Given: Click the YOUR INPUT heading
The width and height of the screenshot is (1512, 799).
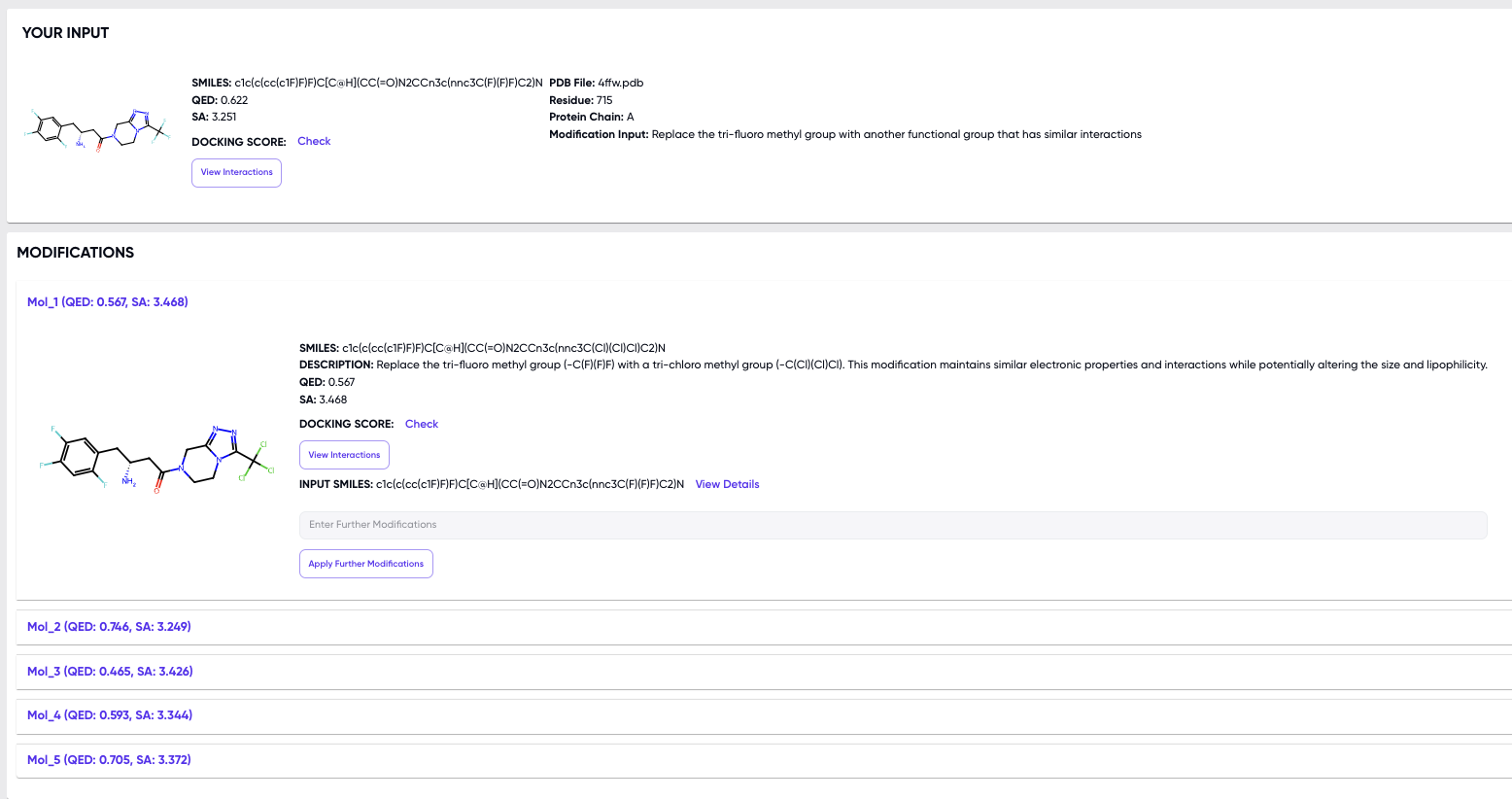Looking at the screenshot, I should coord(65,33).
